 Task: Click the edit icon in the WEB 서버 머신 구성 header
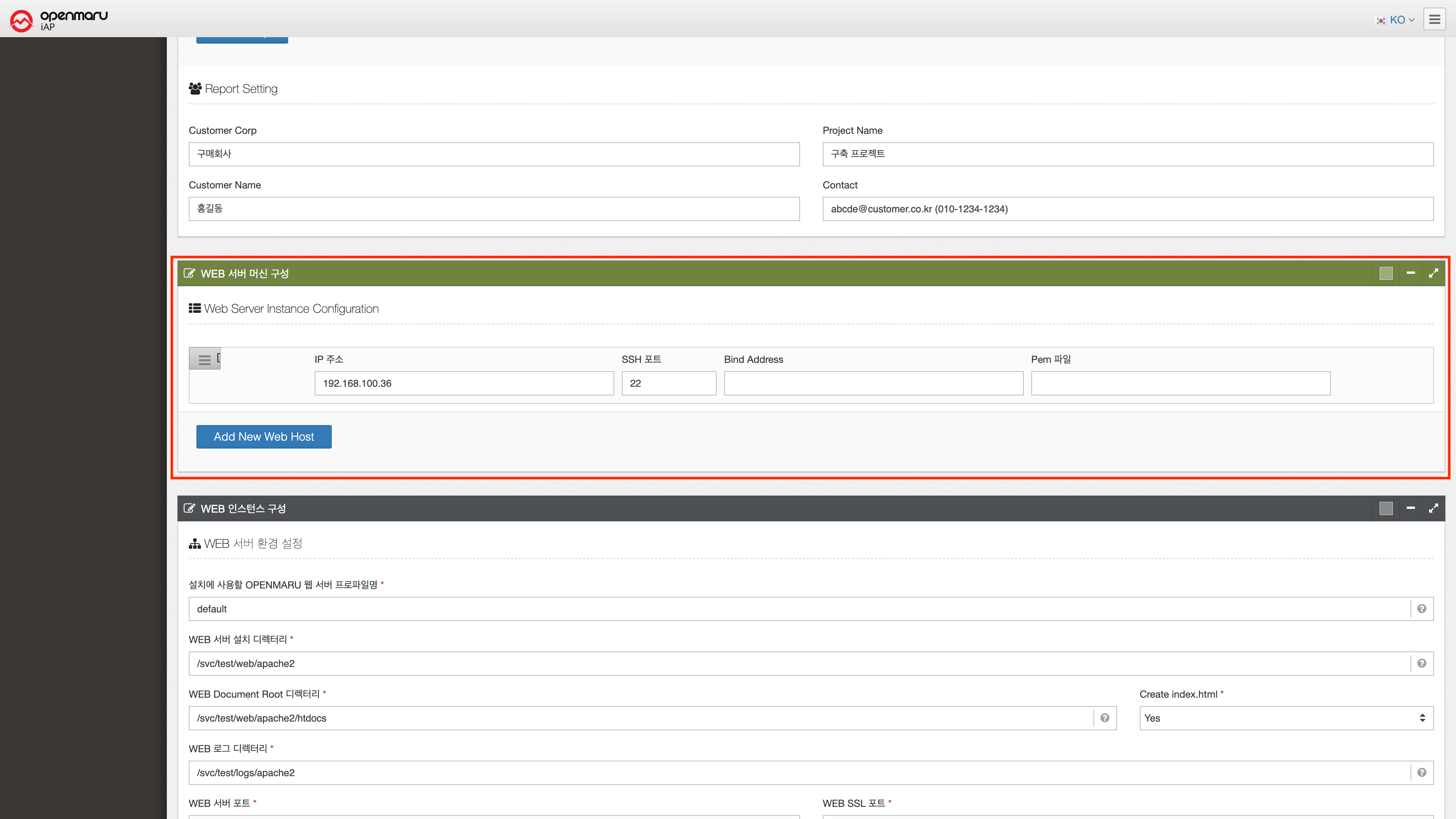click(189, 273)
